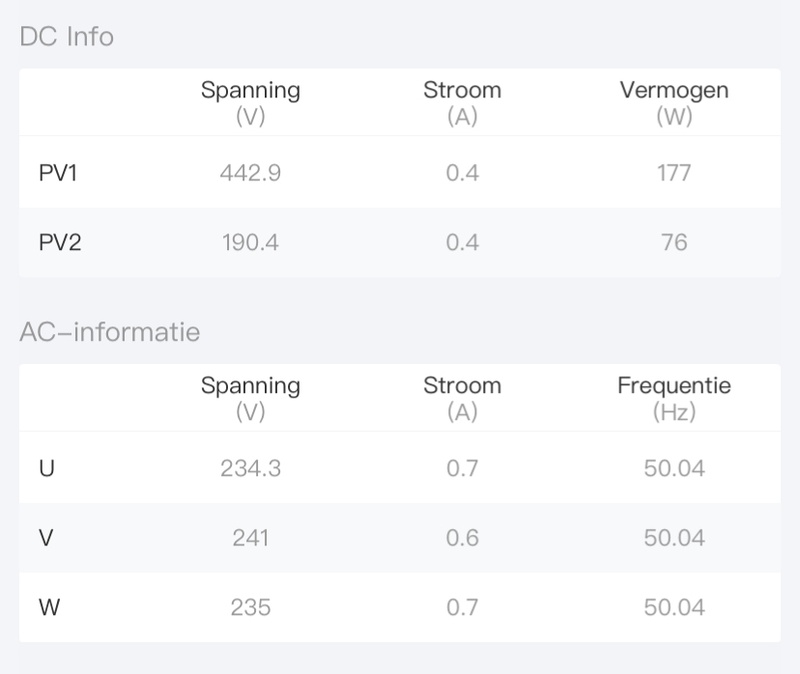This screenshot has height=674, width=800.
Task: Click the Frequentie (Hz) column header
Action: click(674, 397)
